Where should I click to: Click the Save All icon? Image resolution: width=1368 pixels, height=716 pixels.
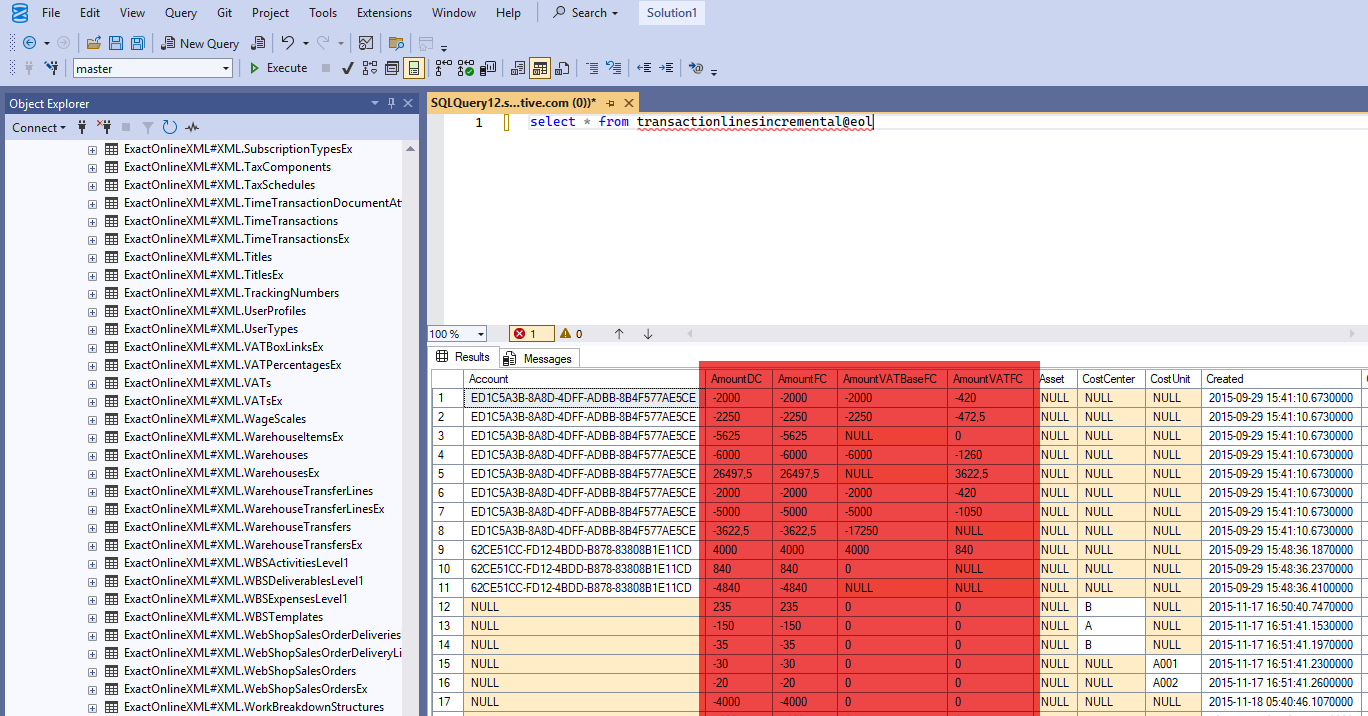(137, 43)
